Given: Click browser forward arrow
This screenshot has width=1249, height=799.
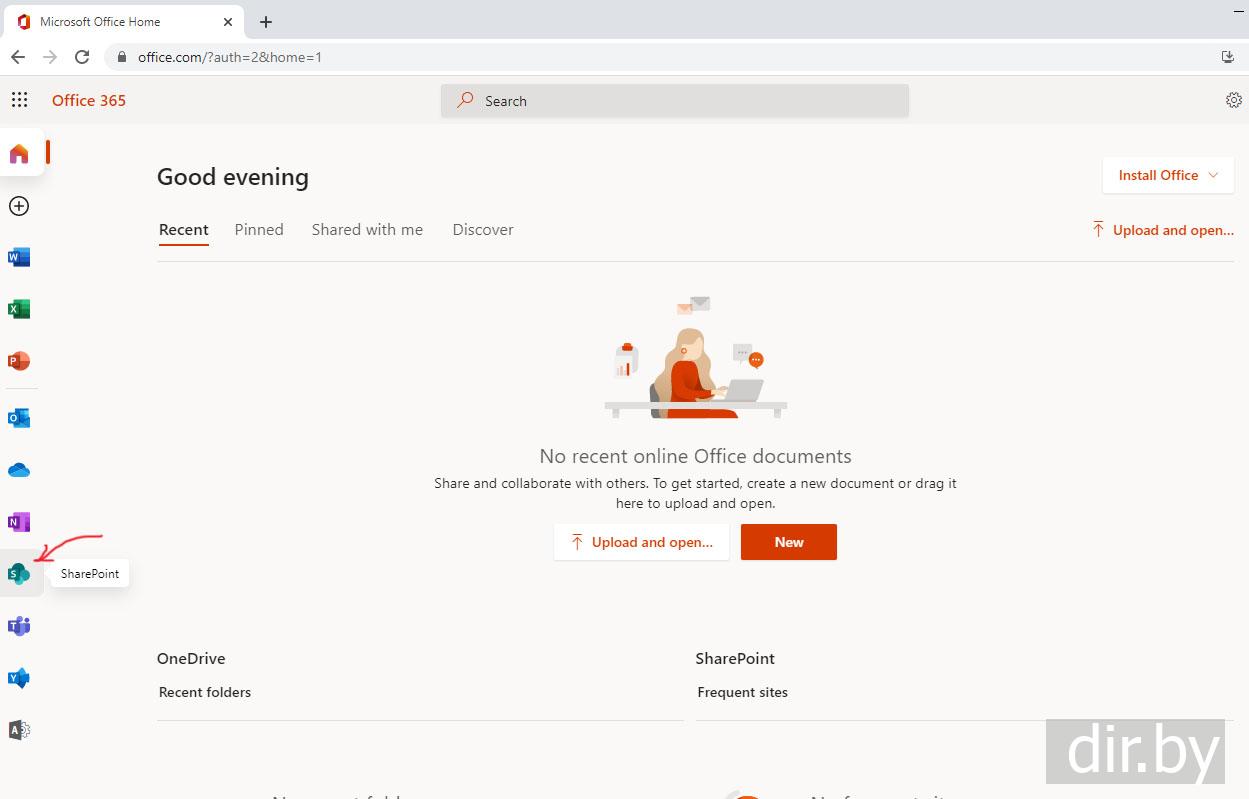Looking at the screenshot, I should (50, 57).
